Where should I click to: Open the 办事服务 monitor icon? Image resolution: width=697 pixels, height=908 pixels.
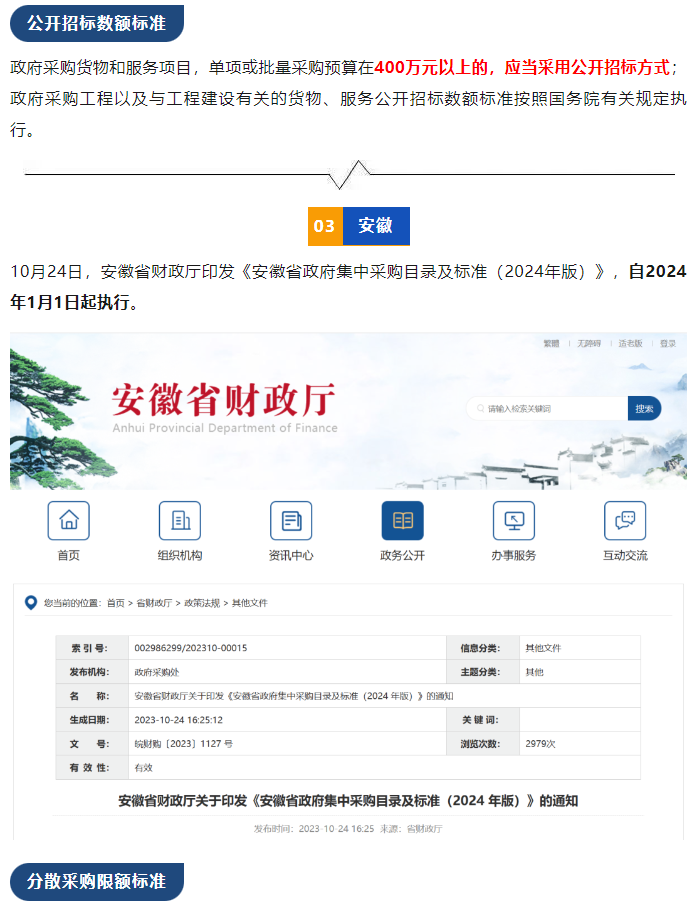(x=513, y=520)
